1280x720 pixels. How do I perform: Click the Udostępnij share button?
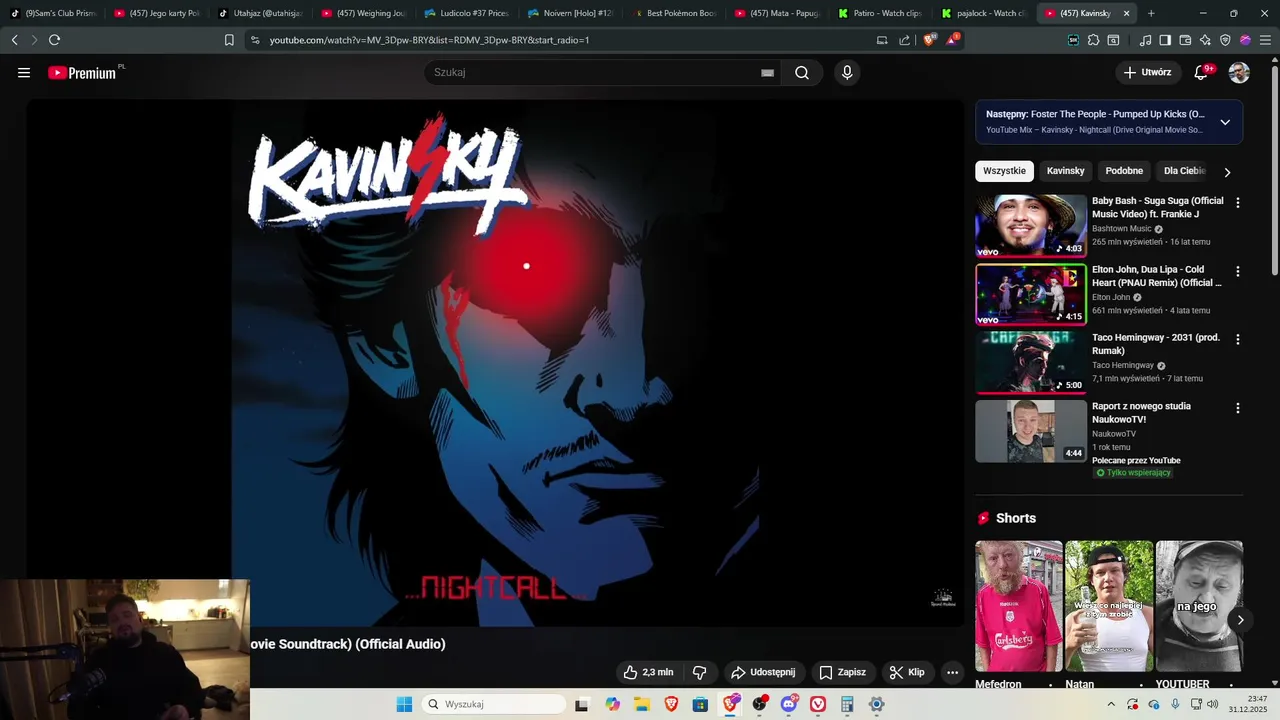point(763,672)
